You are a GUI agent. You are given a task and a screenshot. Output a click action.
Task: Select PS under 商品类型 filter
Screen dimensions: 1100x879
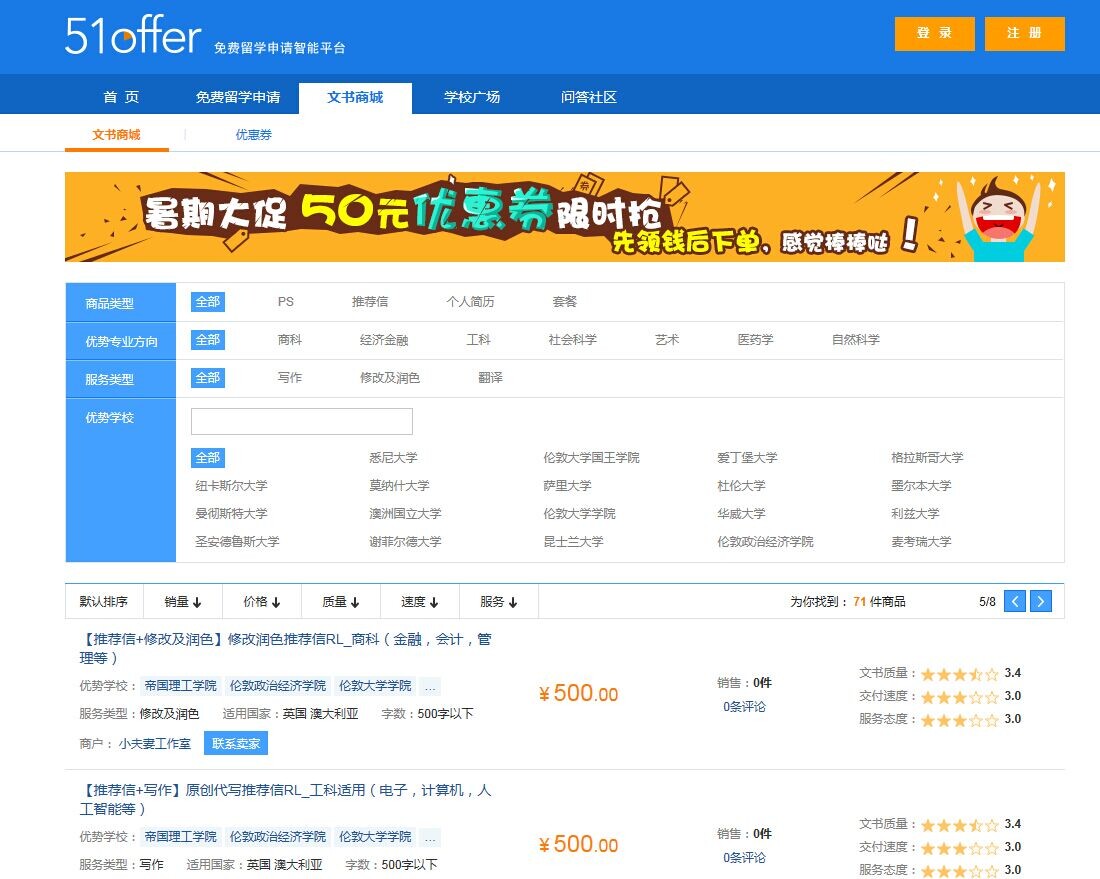click(286, 302)
